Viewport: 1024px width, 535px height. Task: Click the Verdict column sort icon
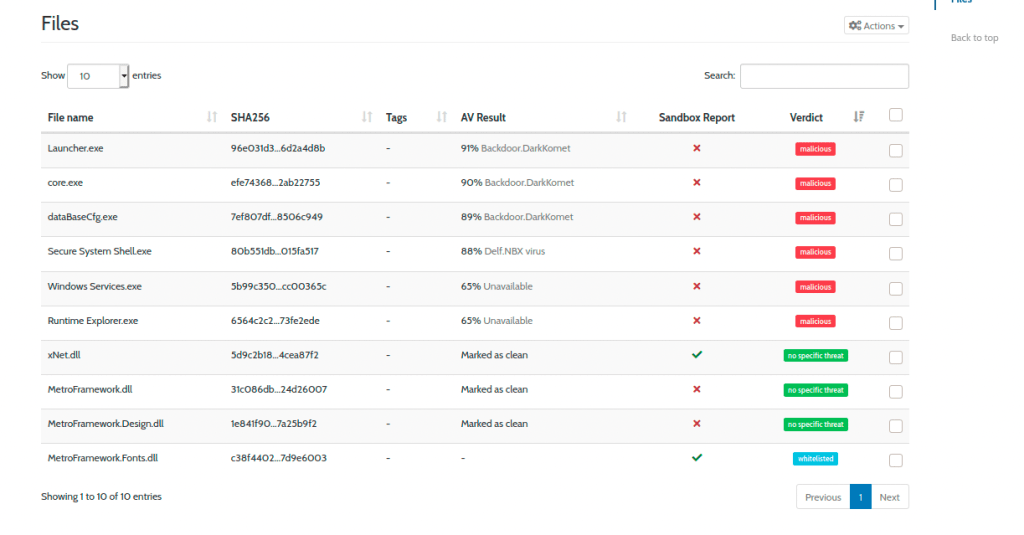858,117
